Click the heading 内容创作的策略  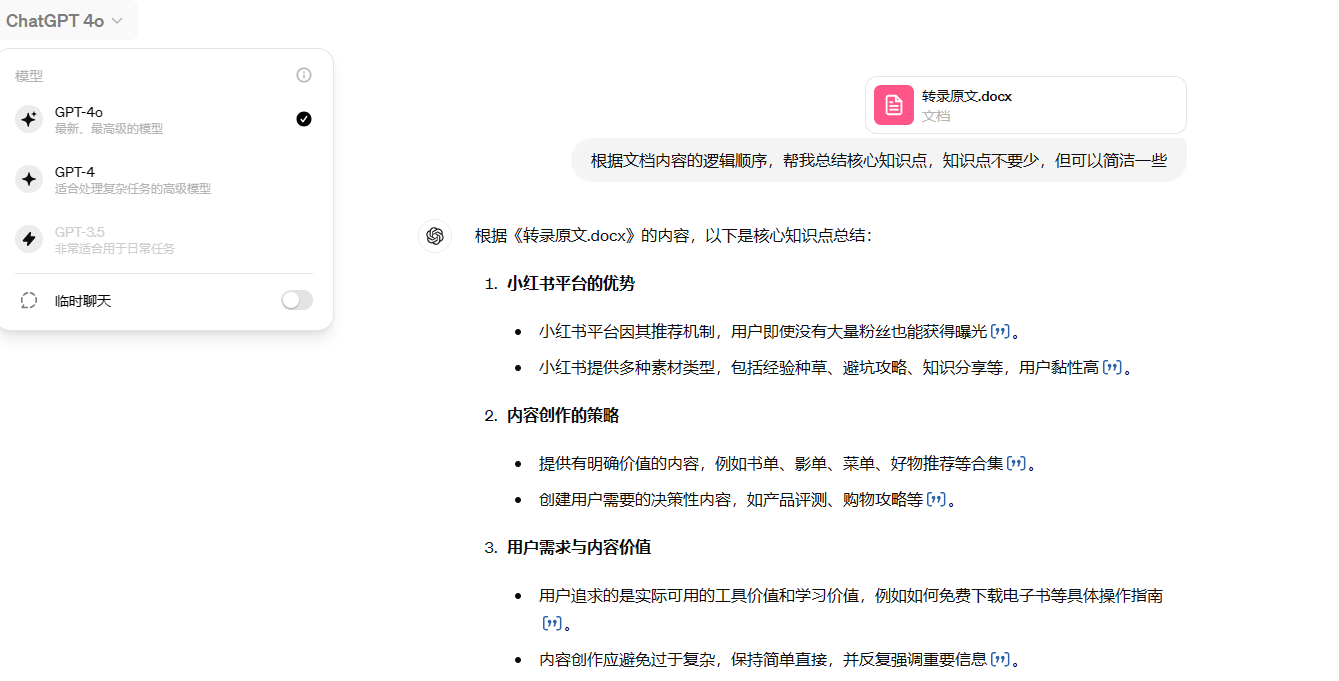coord(563,415)
